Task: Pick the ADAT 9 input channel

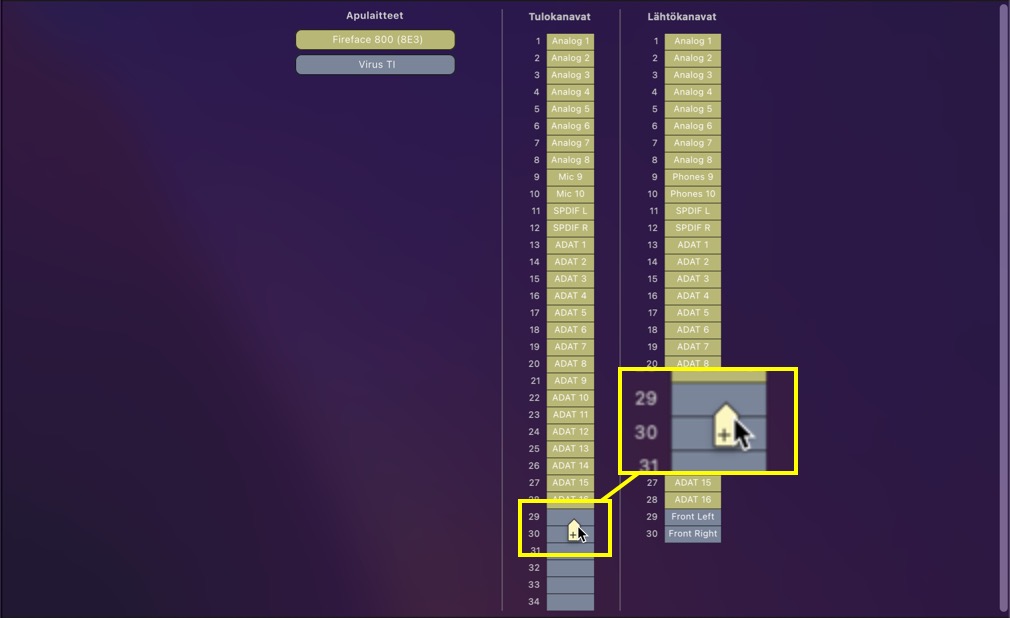Action: 570,381
